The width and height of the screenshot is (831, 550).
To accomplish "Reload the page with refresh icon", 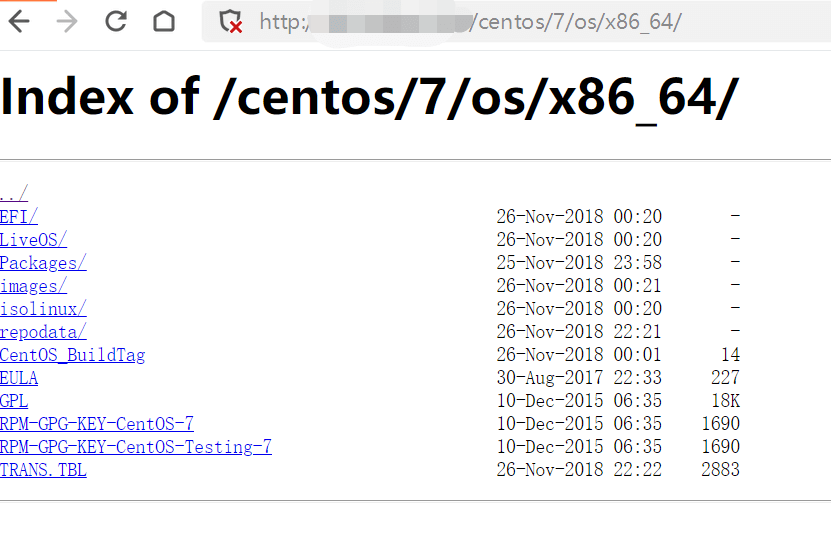I will pyautogui.click(x=116, y=21).
